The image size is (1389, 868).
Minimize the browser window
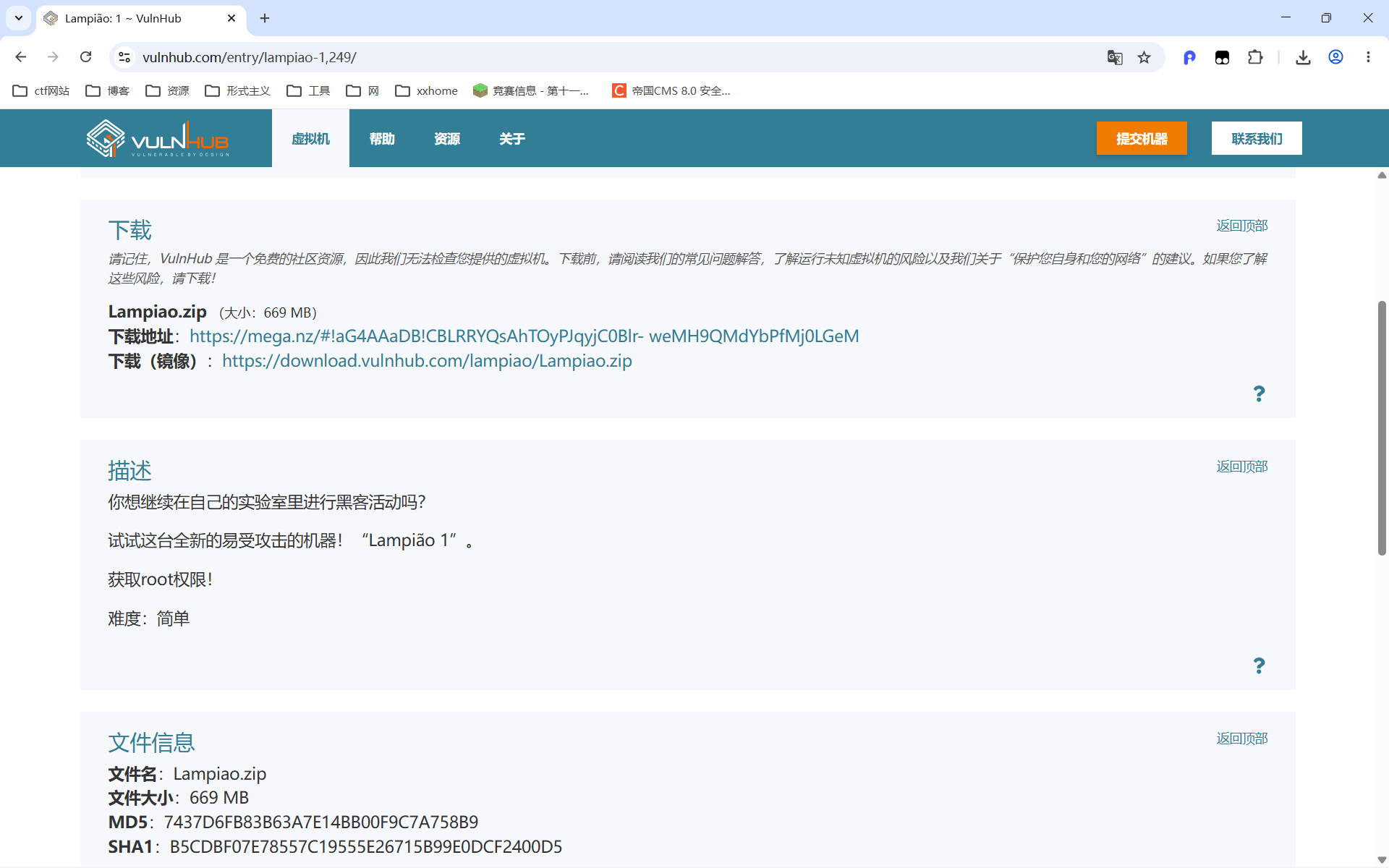pos(1286,18)
